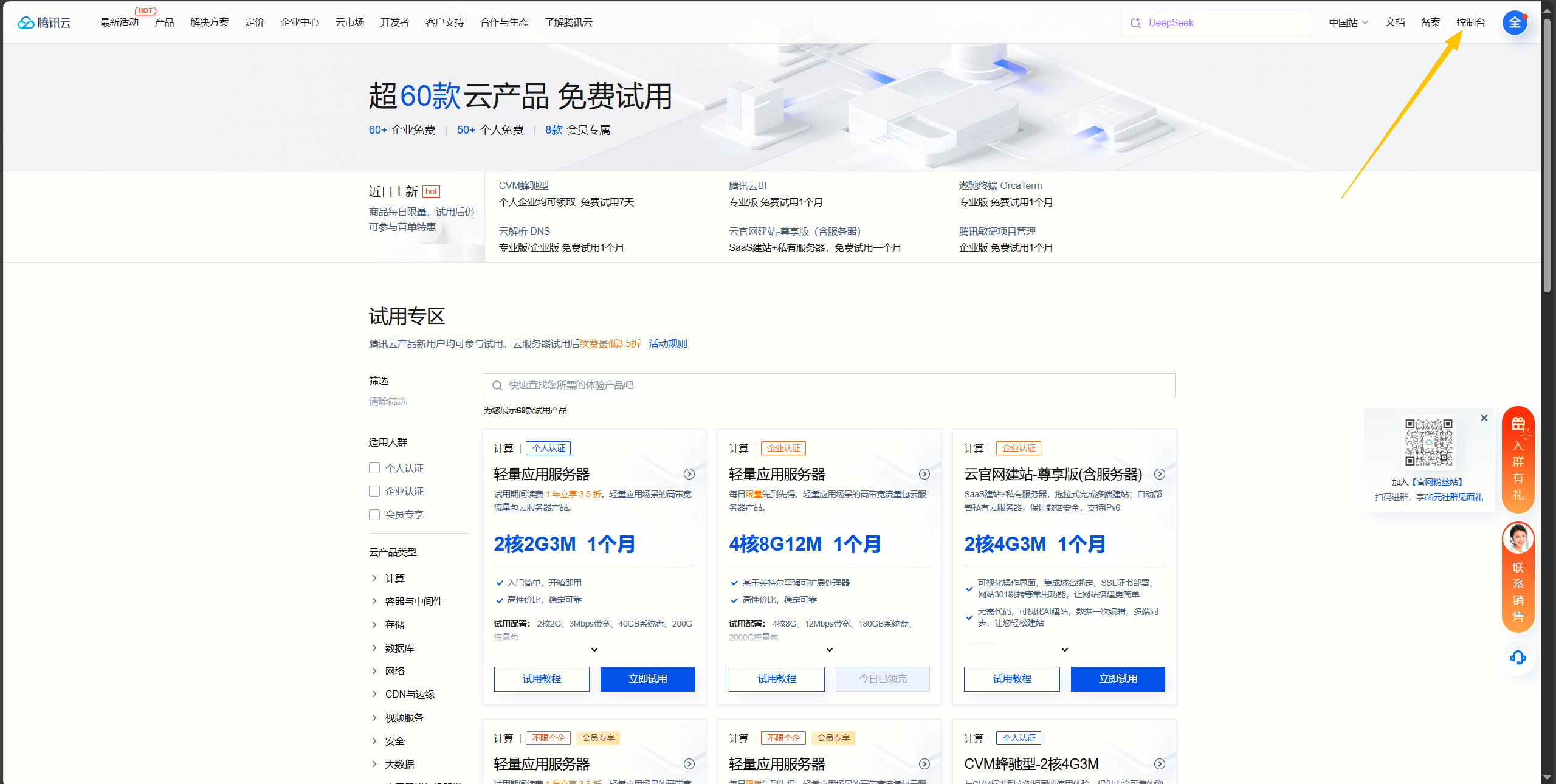Click the info icon on 轻量应用服务器 card
Image resolution: width=1556 pixels, height=784 pixels.
pos(689,475)
